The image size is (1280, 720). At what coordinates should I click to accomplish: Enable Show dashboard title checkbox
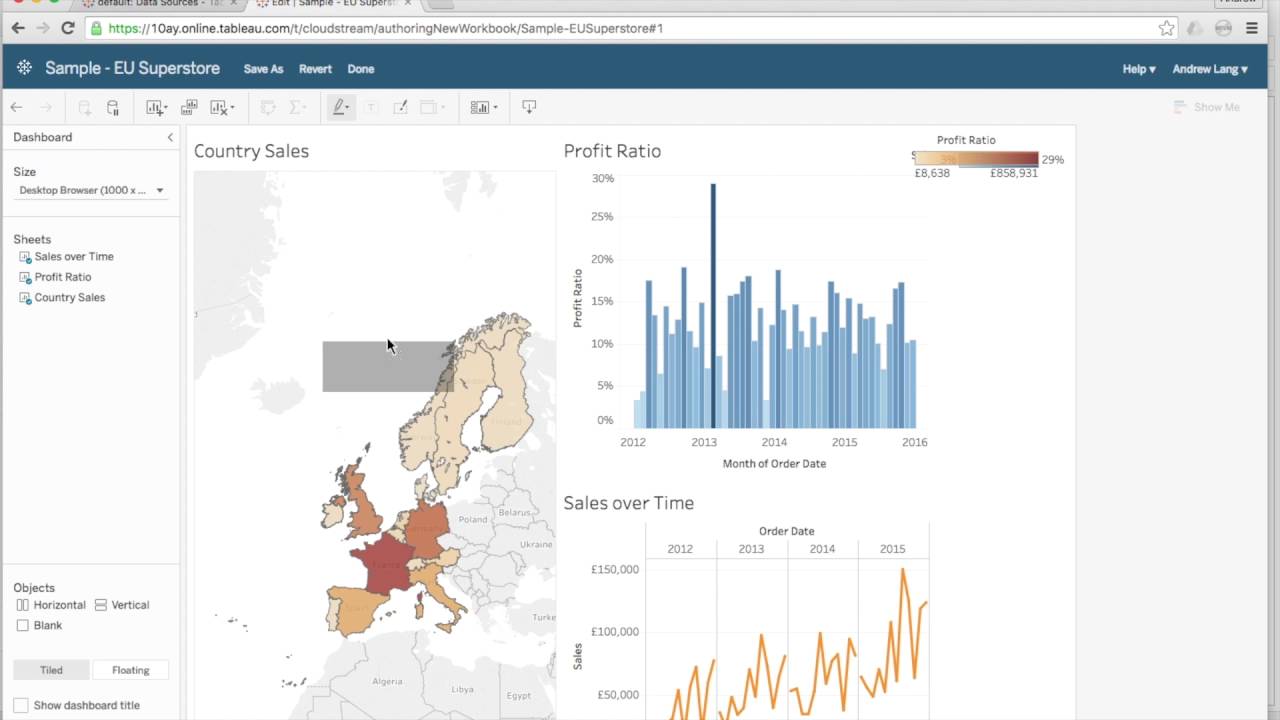21,705
